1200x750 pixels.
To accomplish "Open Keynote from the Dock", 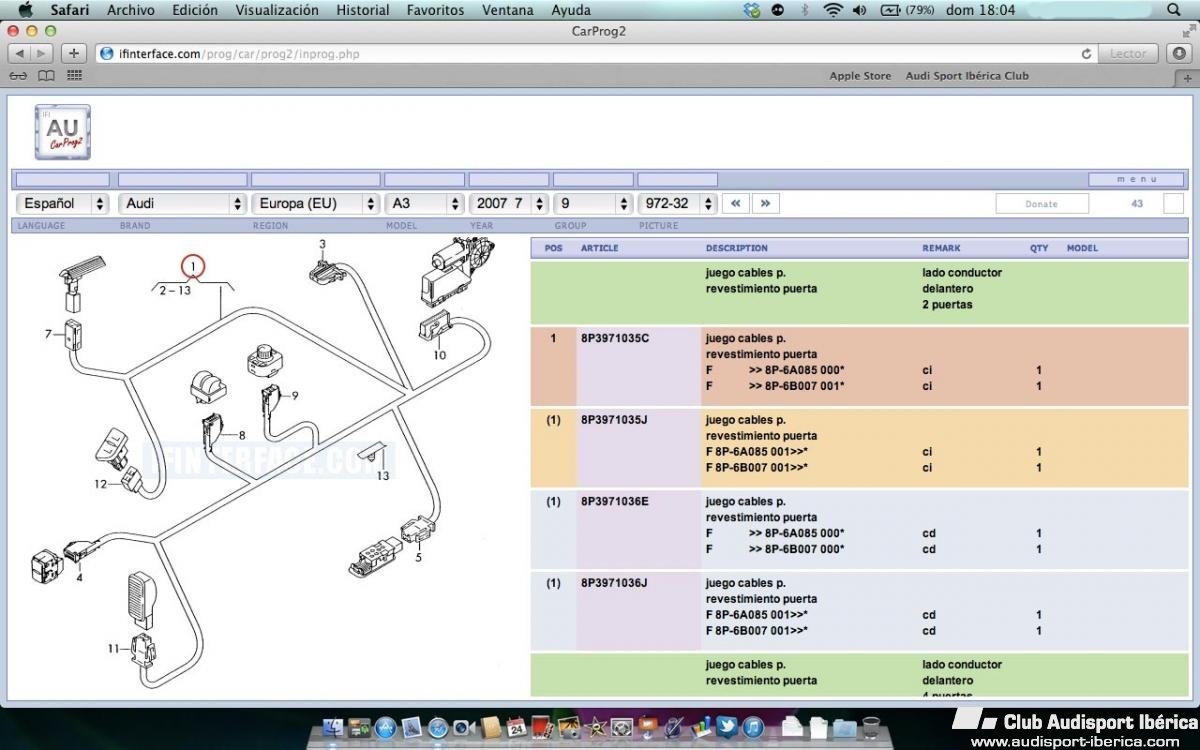I will [648, 727].
